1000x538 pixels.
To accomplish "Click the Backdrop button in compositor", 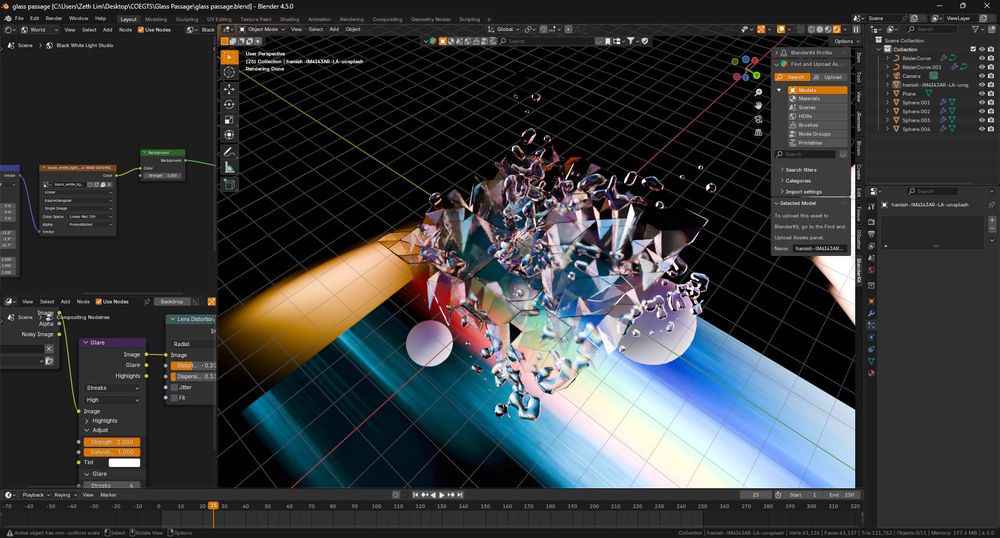I will 172,302.
